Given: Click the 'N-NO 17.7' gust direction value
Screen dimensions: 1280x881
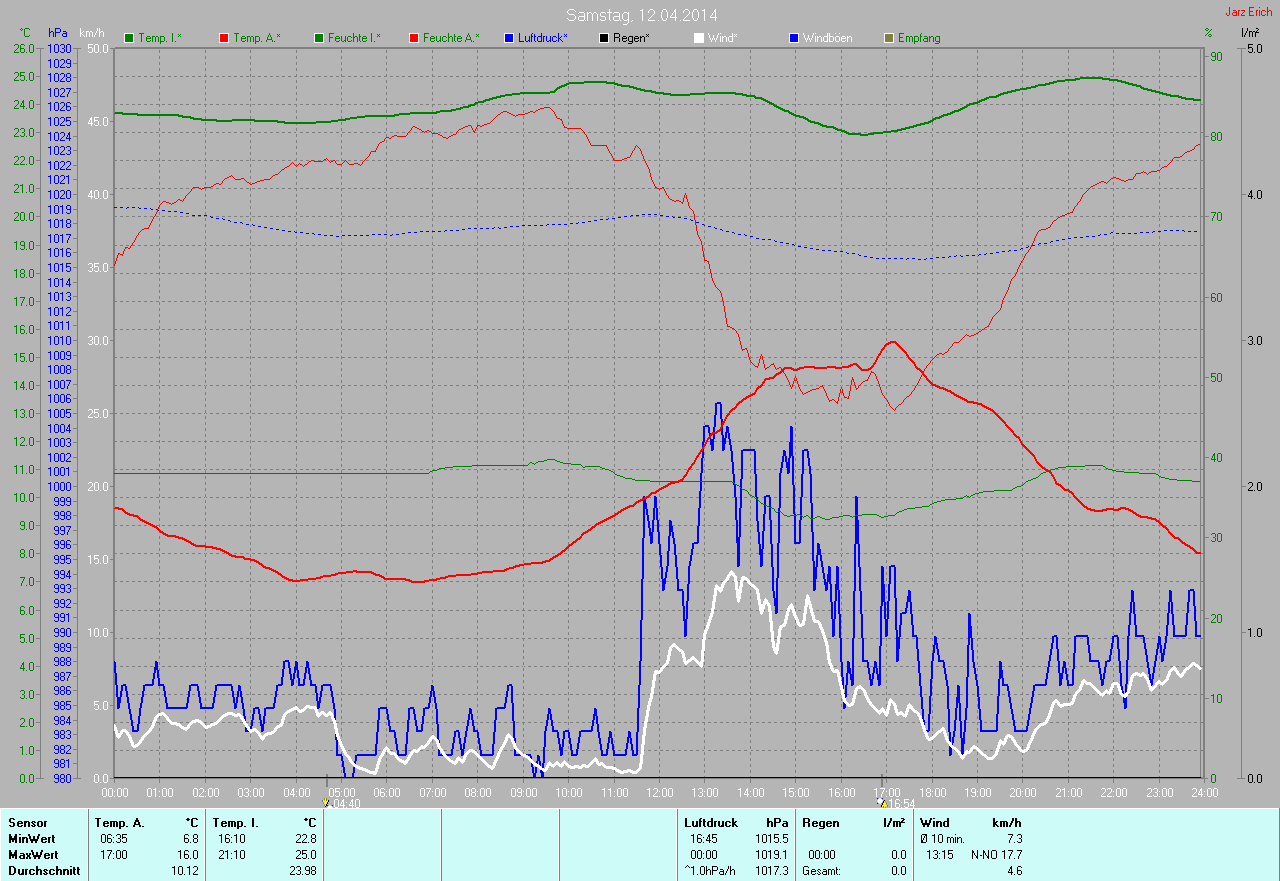Looking at the screenshot, I should pyautogui.click(x=997, y=855).
